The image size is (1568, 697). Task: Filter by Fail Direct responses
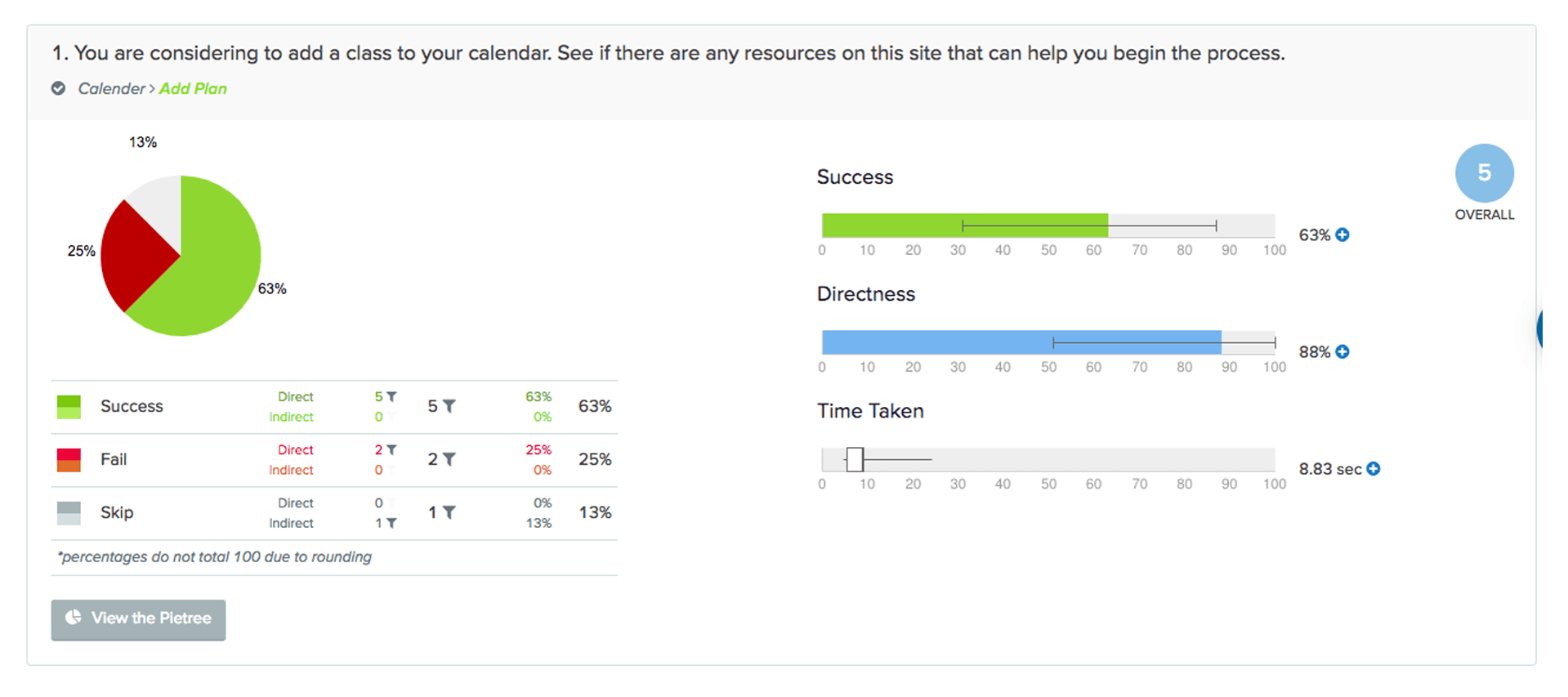coord(391,449)
